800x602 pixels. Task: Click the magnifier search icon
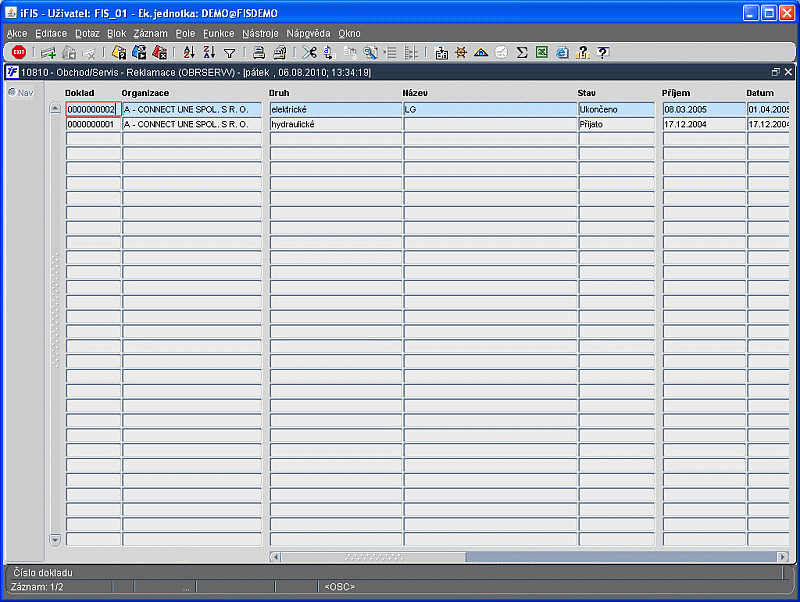coord(370,52)
